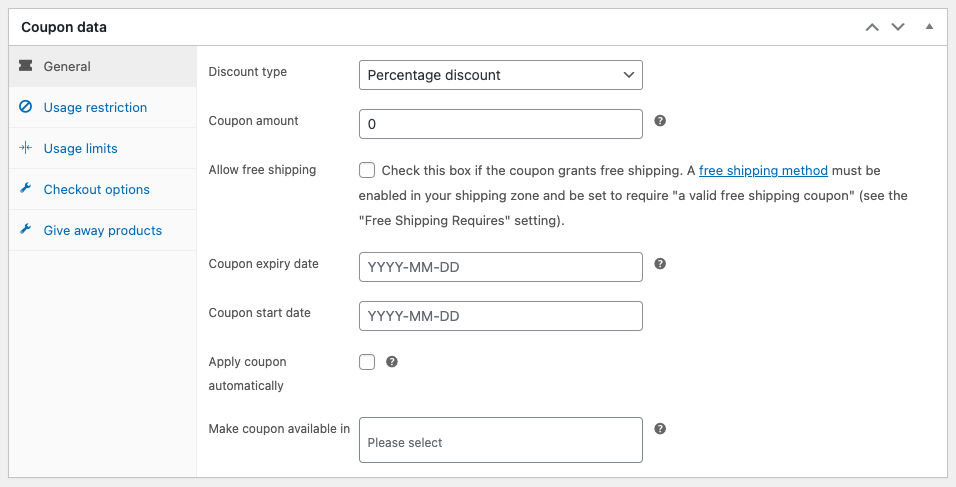The width and height of the screenshot is (956, 487).
Task: Click the Usage restriction ban icon
Action: click(26, 107)
